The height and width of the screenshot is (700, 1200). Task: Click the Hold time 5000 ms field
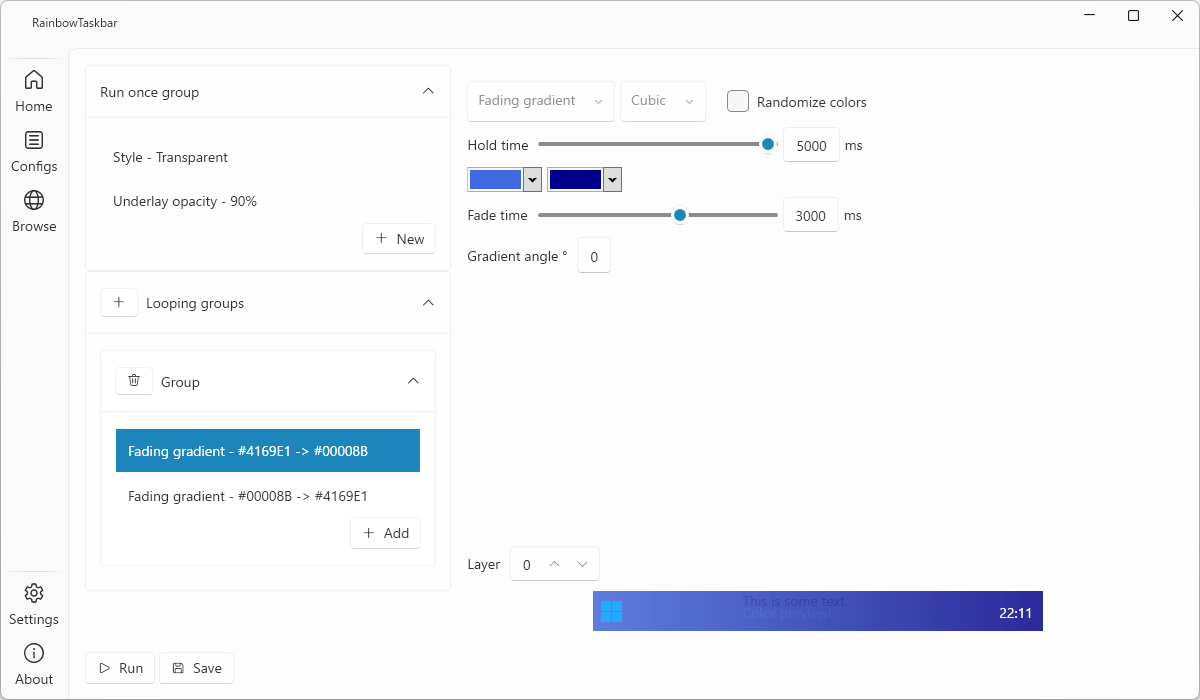811,145
